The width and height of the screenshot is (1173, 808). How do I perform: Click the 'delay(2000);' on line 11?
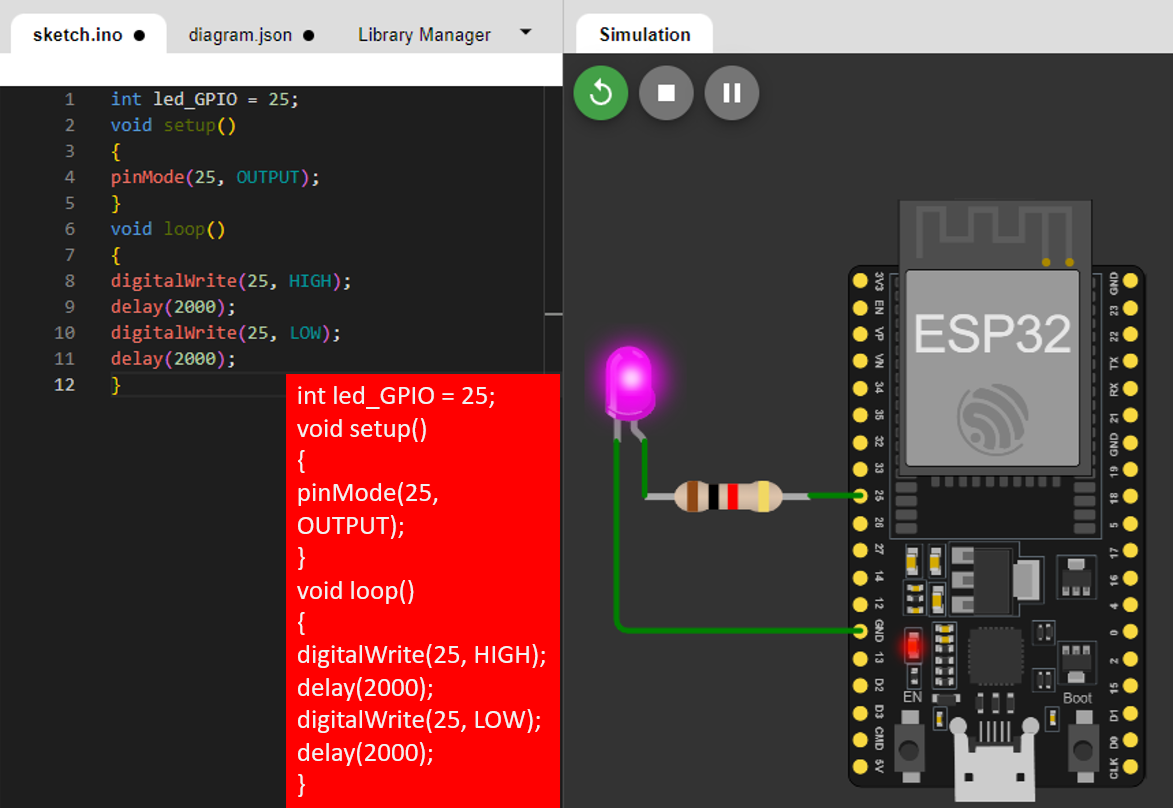tap(173, 358)
